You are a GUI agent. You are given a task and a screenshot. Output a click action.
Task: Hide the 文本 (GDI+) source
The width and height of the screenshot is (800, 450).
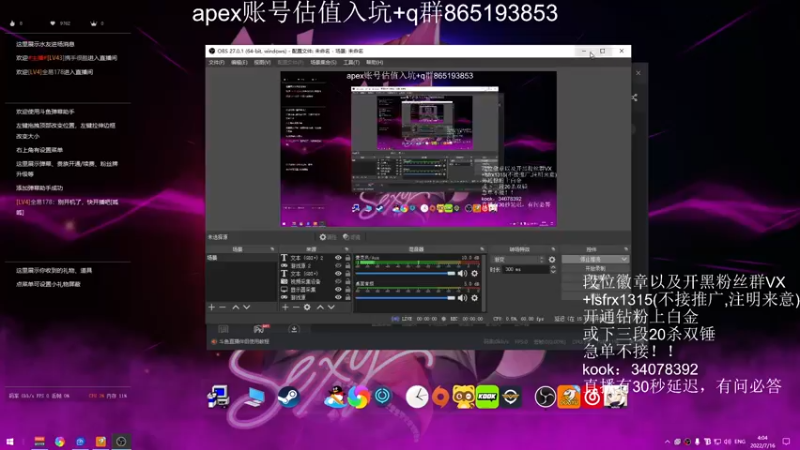point(338,273)
